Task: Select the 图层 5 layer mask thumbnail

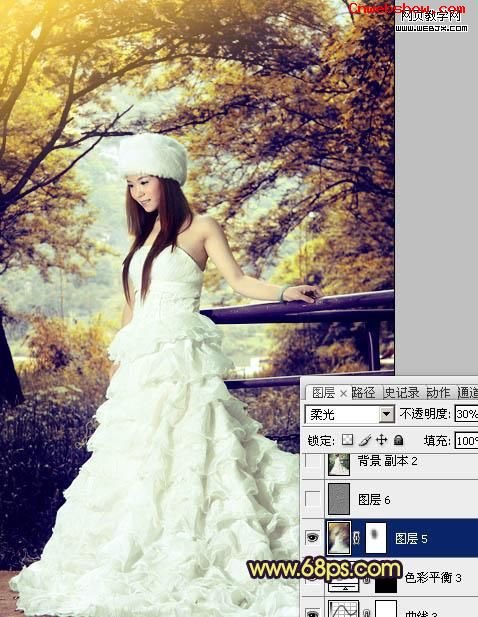Action: coord(376,538)
